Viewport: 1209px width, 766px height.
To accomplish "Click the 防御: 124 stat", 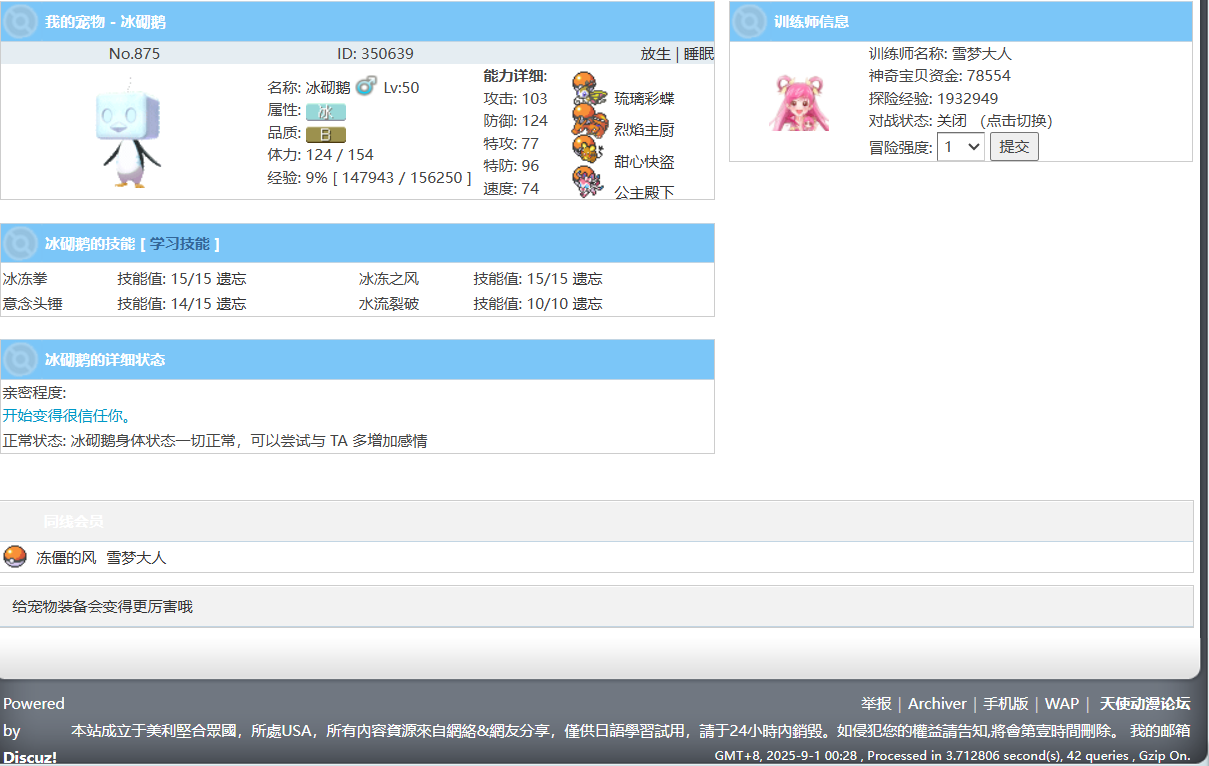I will pyautogui.click(x=515, y=121).
